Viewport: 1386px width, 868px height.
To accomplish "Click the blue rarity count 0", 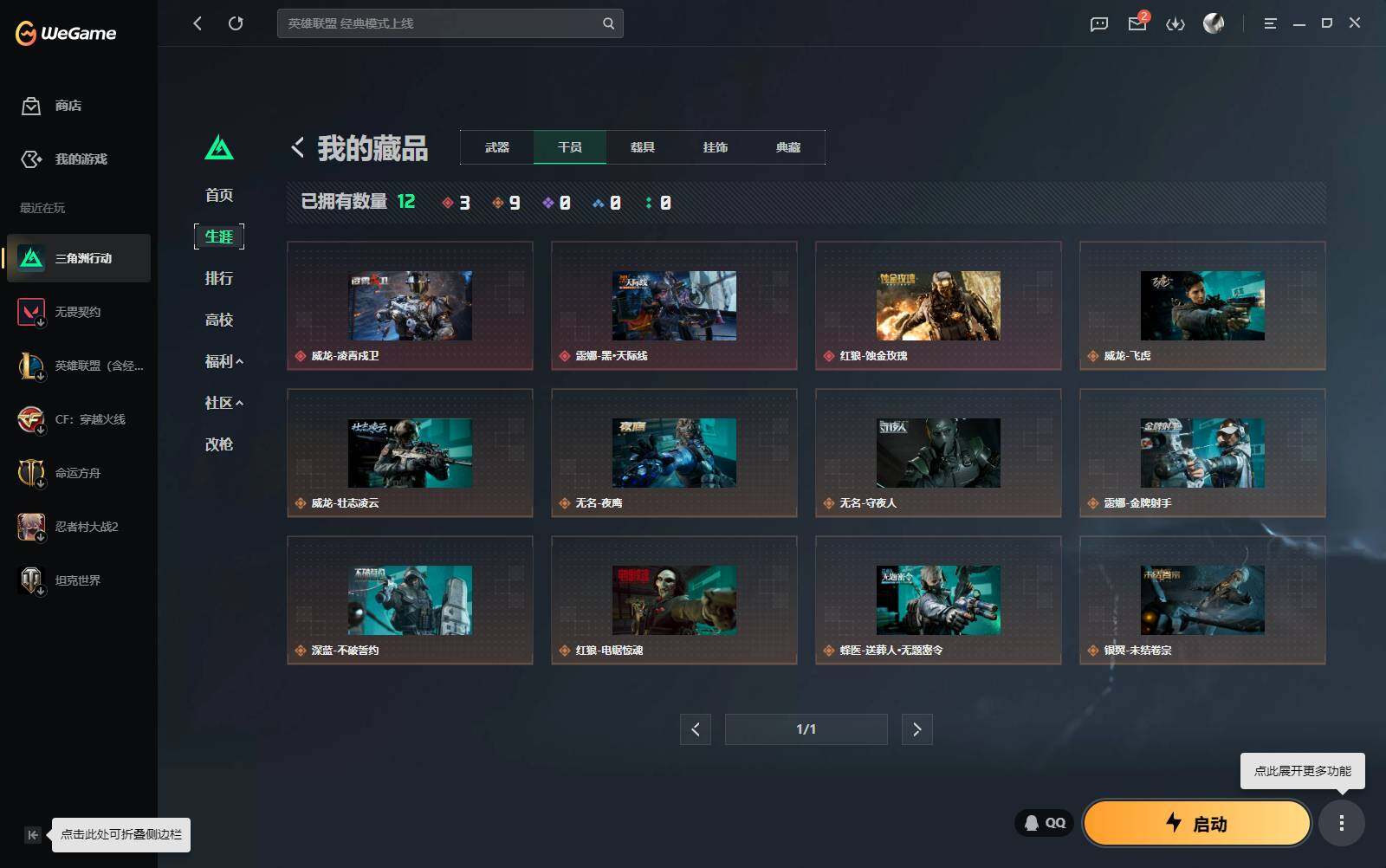I will [607, 203].
